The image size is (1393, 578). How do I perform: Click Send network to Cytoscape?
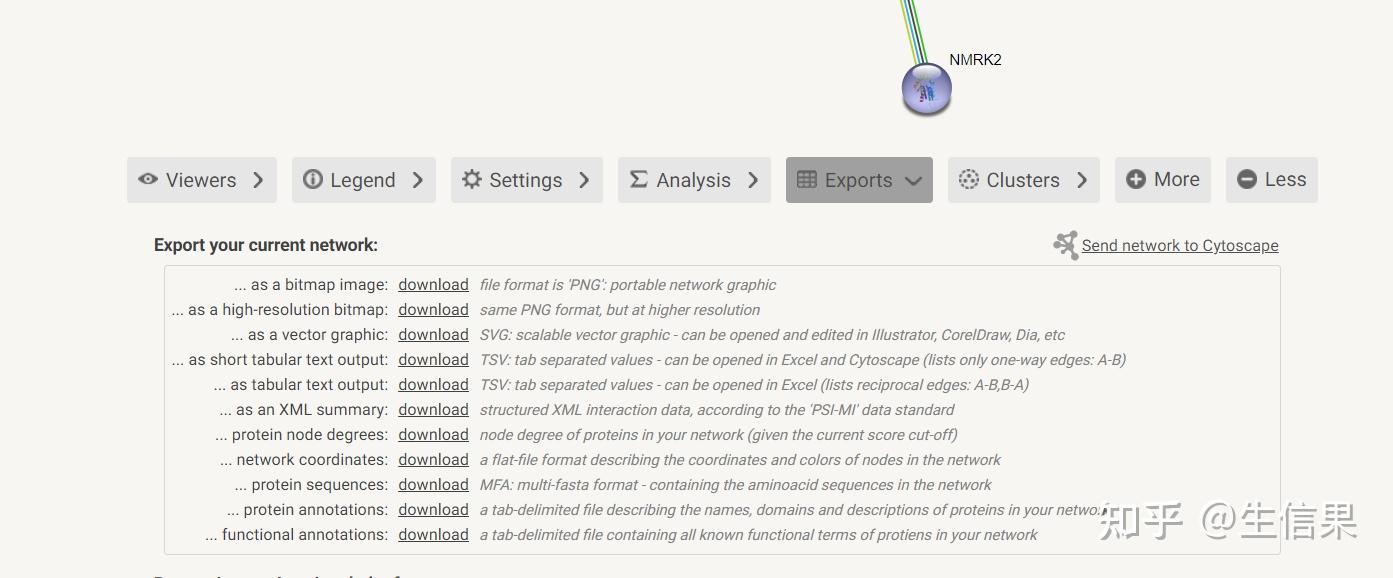coord(1180,245)
